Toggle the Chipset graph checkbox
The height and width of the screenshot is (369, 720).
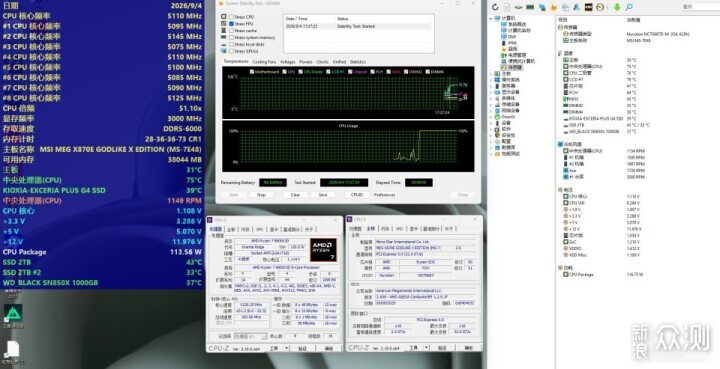[350, 72]
